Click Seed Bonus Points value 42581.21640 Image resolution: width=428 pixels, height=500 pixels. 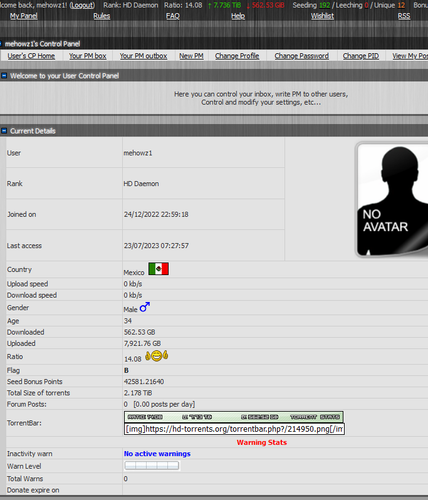tap(144, 382)
